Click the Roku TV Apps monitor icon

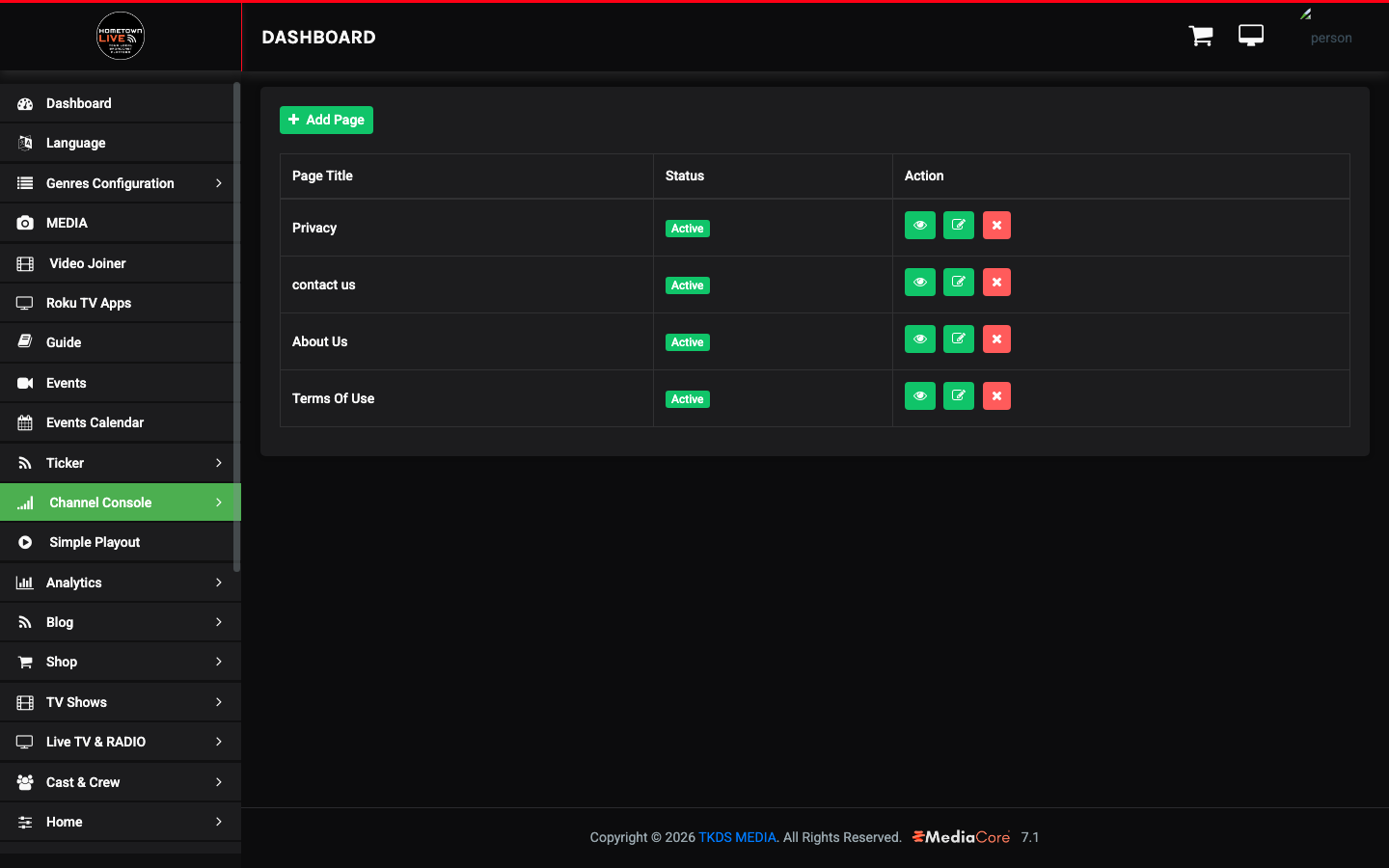click(25, 303)
